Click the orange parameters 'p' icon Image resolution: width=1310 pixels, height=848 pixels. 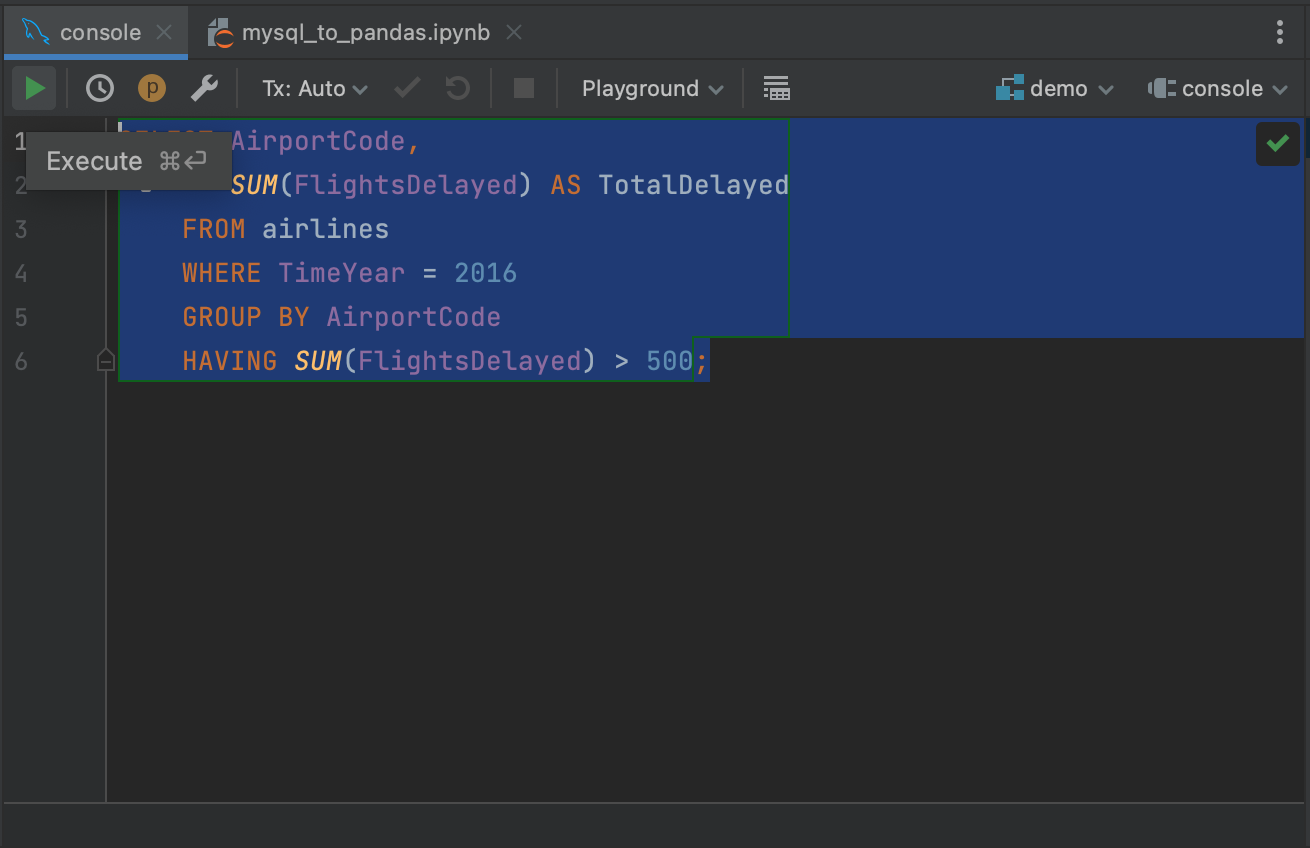(152, 88)
